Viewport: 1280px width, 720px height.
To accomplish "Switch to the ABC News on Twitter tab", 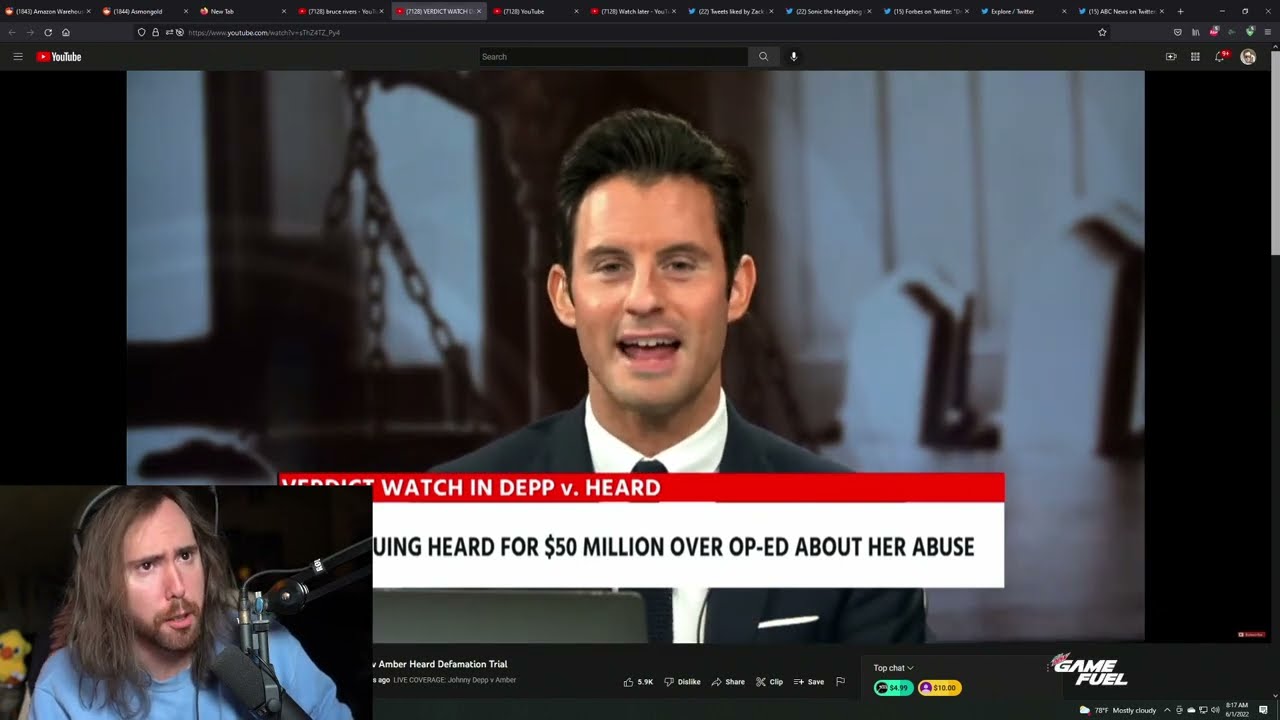I will pyautogui.click(x=1118, y=11).
